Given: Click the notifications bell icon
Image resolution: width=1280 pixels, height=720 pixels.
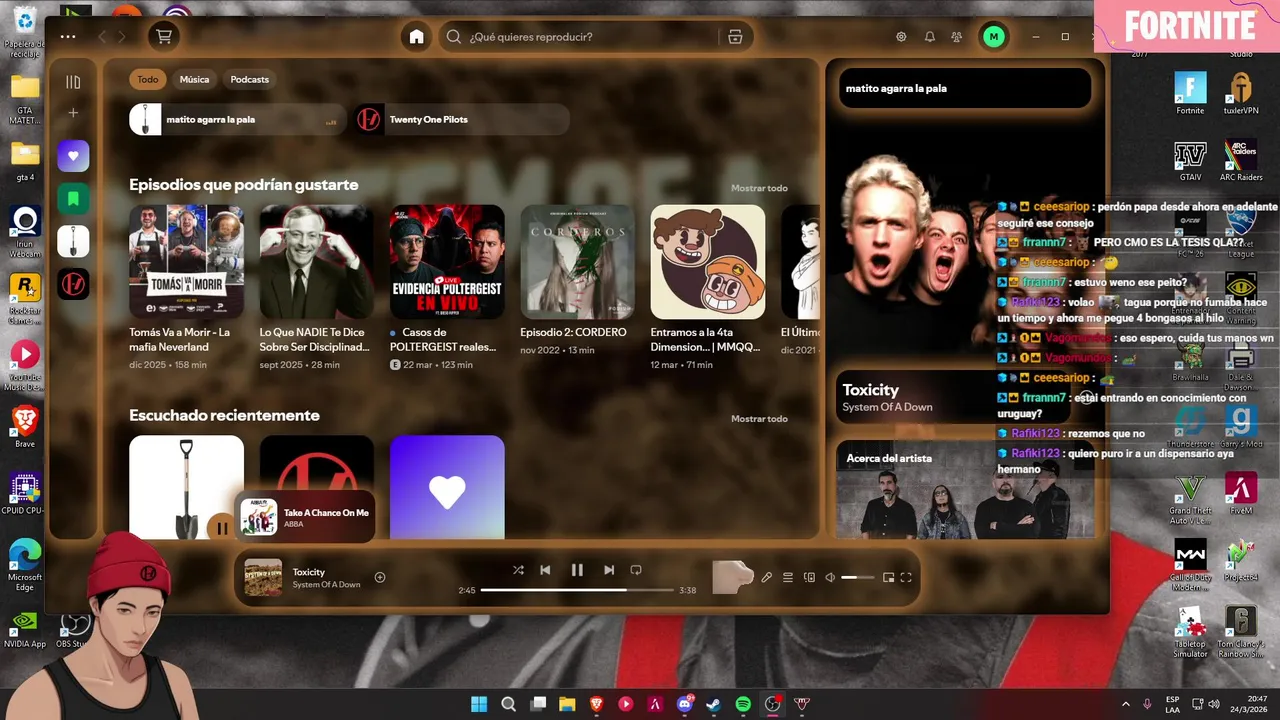Looking at the screenshot, I should pos(930,37).
